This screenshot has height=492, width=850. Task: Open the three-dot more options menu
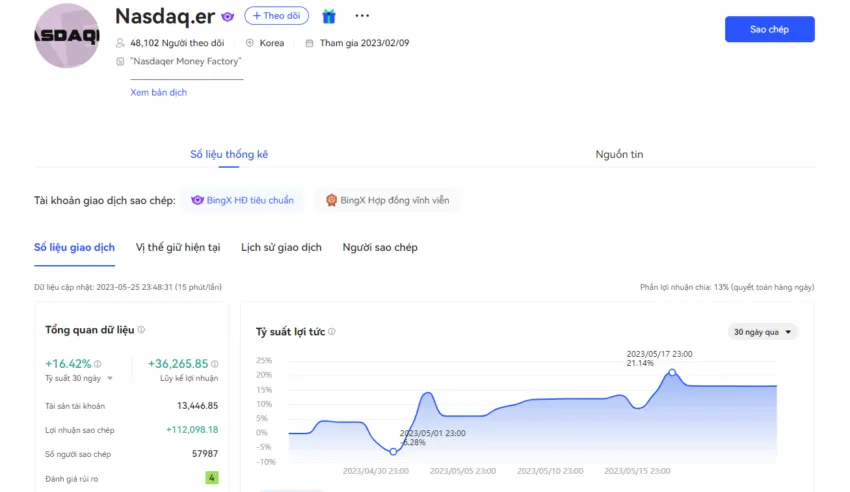click(362, 16)
